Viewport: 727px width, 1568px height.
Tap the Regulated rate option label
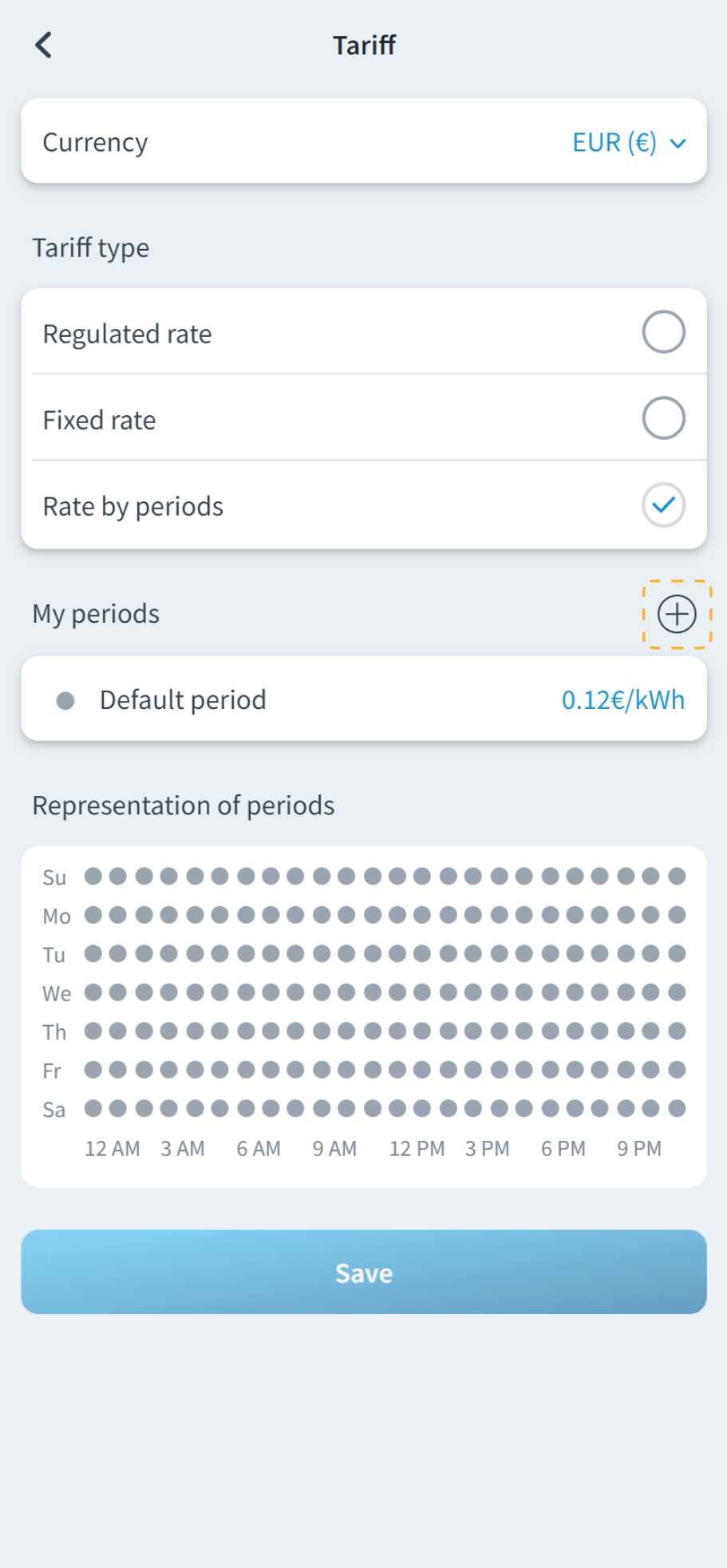[x=128, y=334]
